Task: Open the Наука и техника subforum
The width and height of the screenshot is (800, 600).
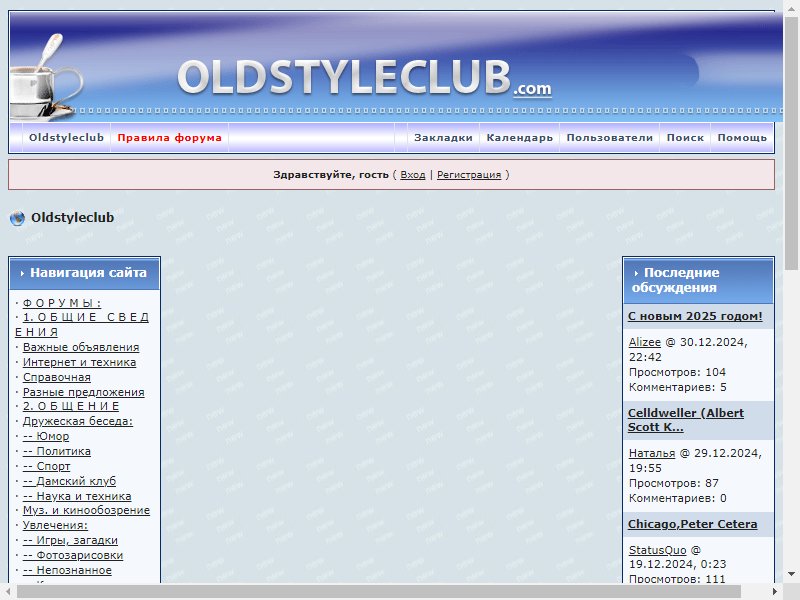Action: point(77,496)
